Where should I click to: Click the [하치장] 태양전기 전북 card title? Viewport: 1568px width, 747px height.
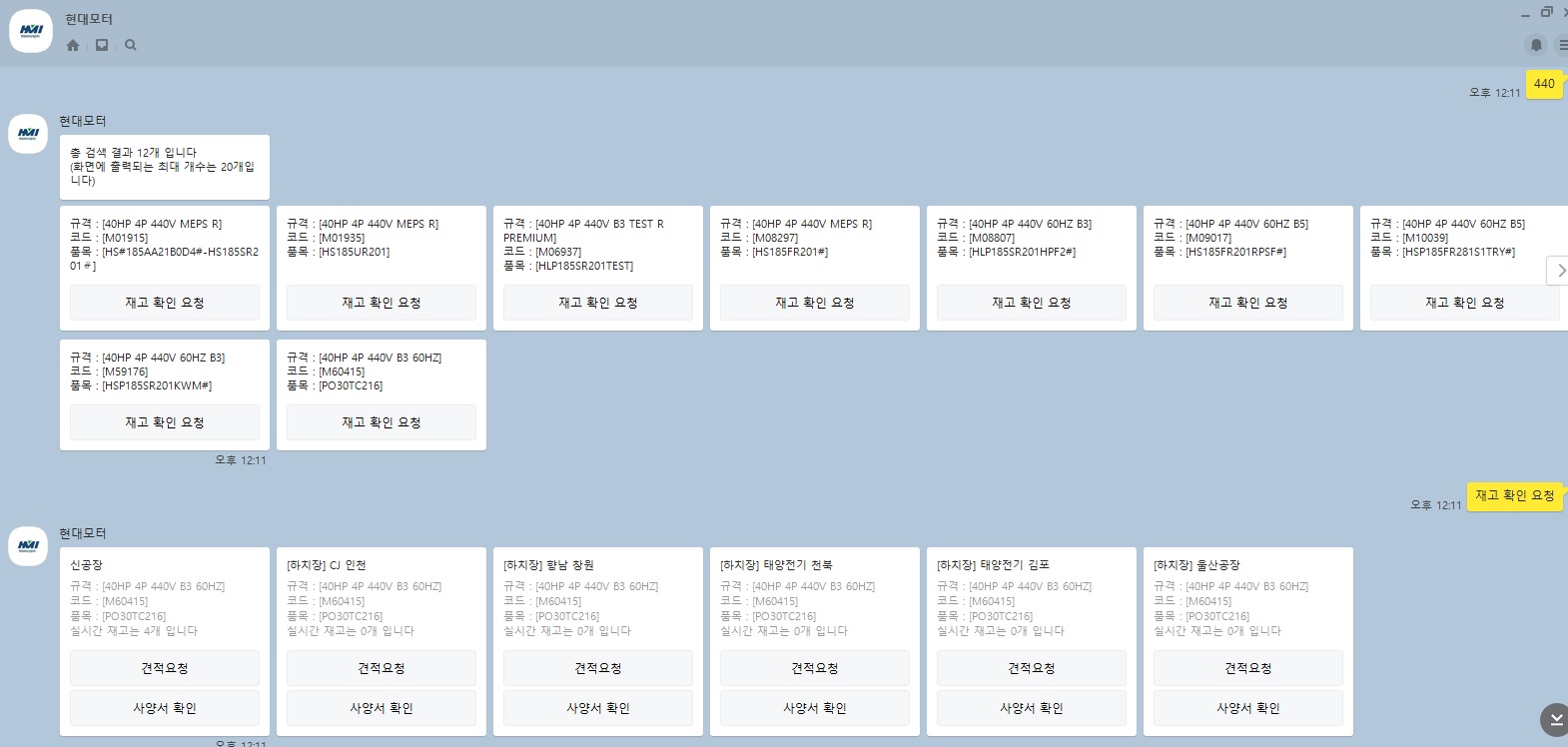click(776, 565)
